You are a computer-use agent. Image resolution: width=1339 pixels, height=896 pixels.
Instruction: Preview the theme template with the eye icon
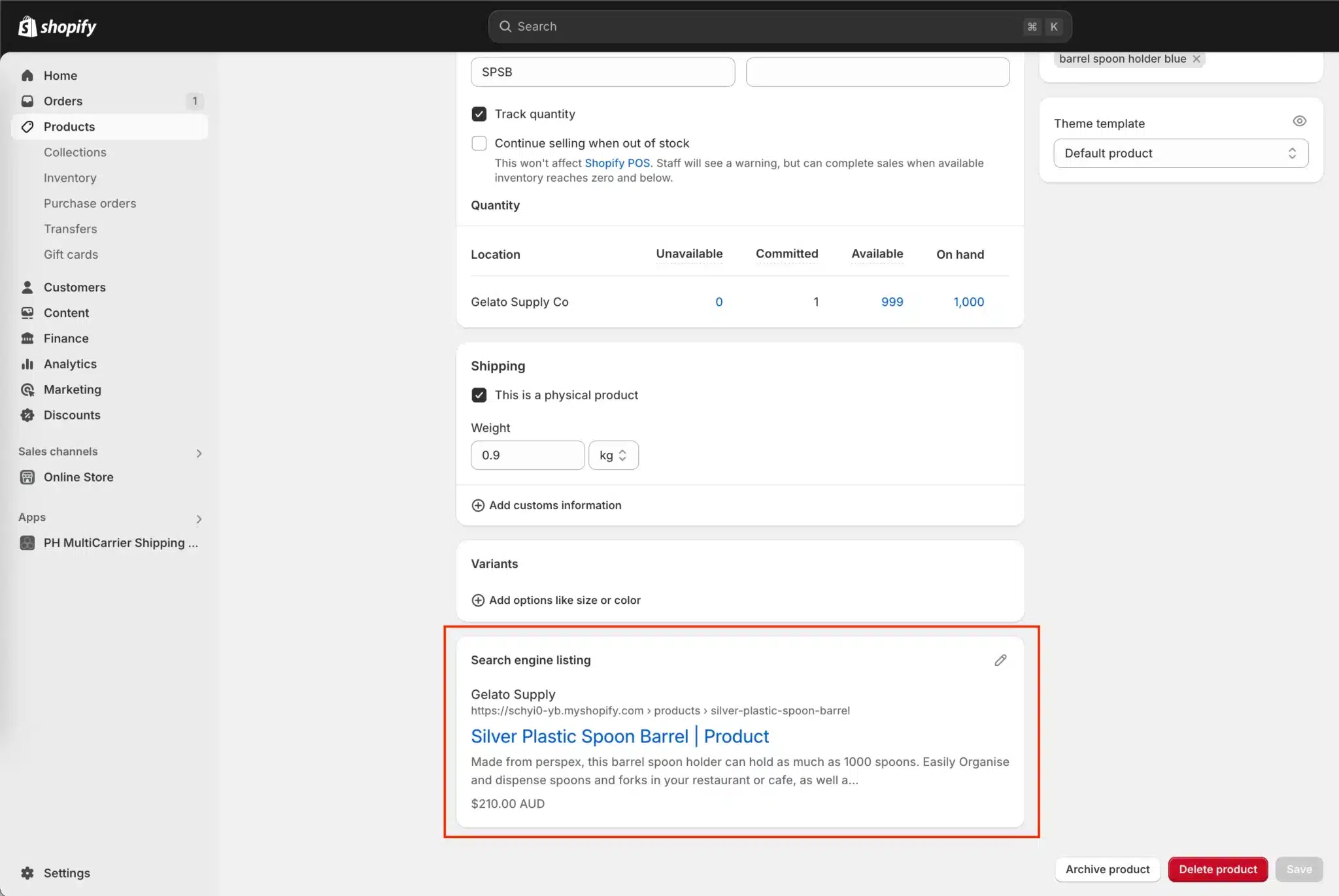tap(1298, 121)
